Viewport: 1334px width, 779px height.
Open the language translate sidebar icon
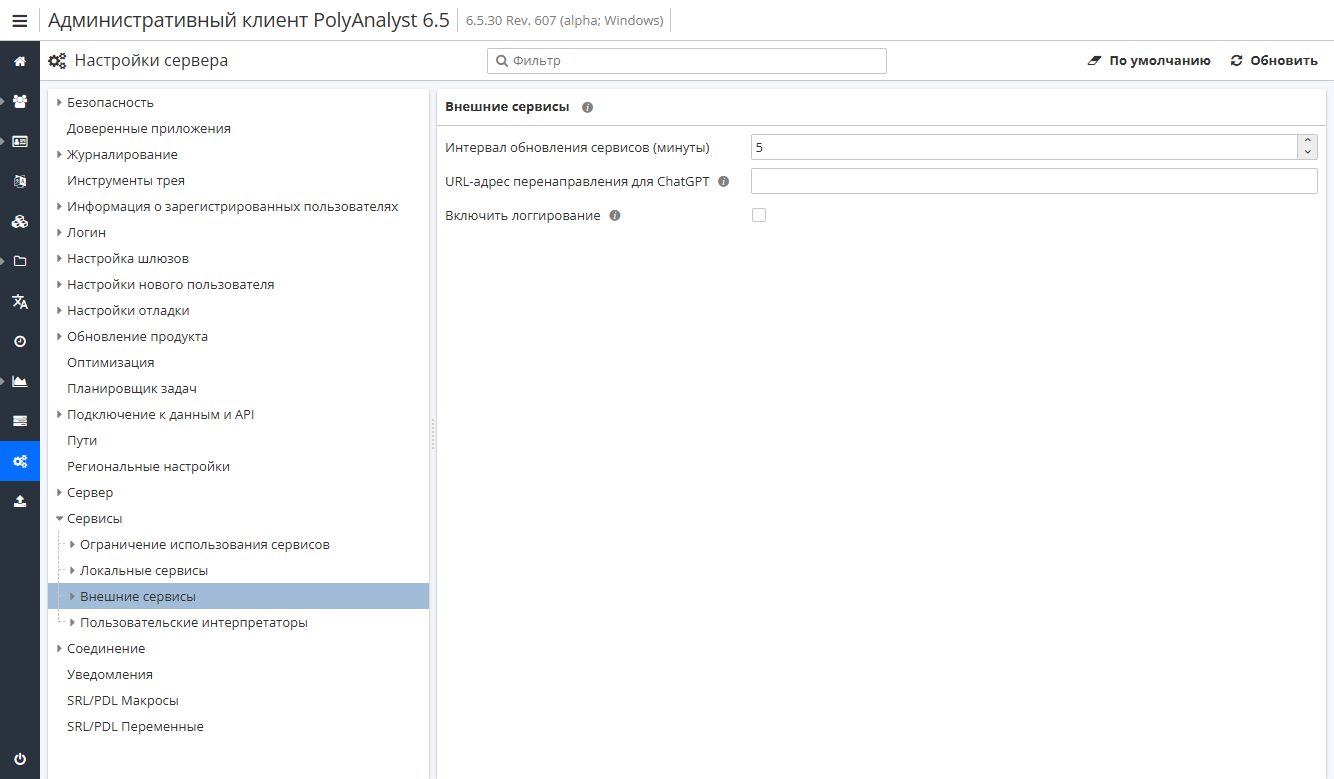click(20, 301)
